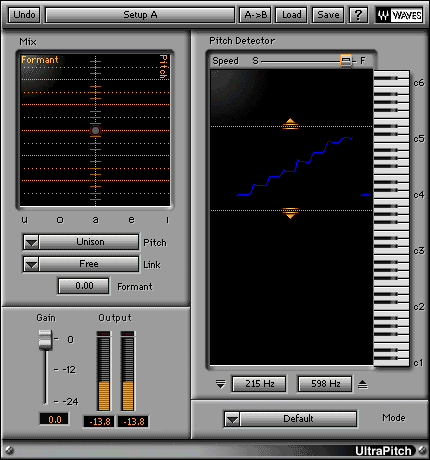Click the upper limit up-arrow icon beside 598 Hz
This screenshot has width=430, height=460.
pos(363,384)
